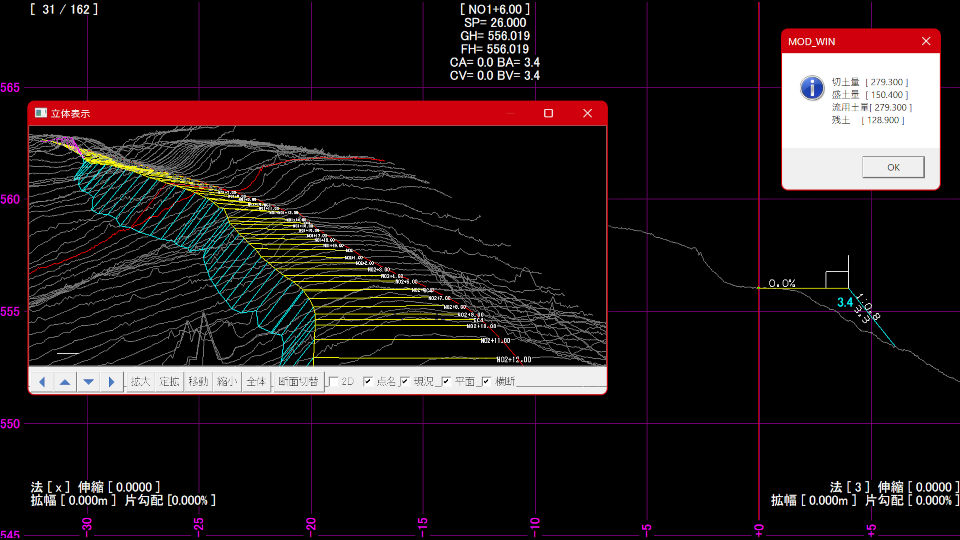Click the 全体 fit-all button
The image size is (960, 540).
pos(256,382)
